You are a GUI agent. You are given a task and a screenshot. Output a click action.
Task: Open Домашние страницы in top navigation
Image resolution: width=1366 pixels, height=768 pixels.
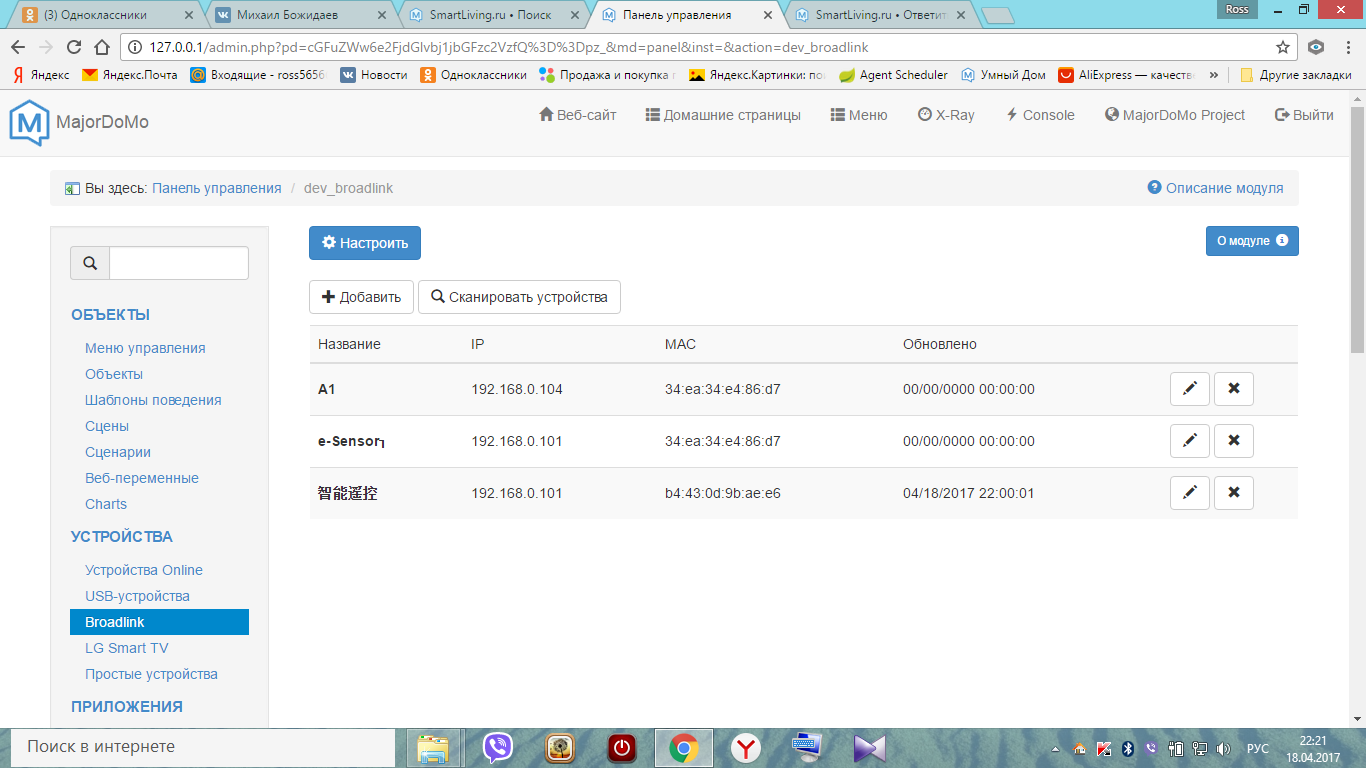click(x=723, y=115)
